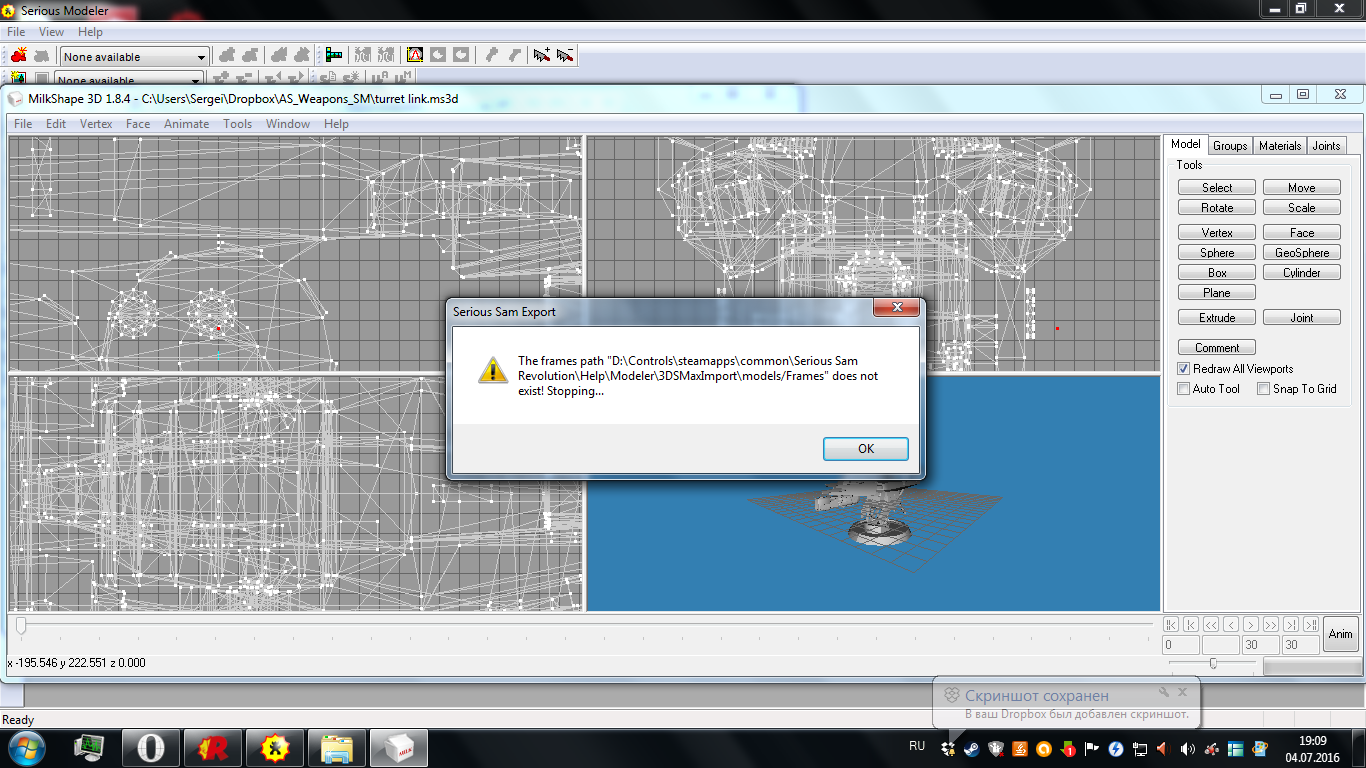
Task: Click the current frame field showing 0
Action: click(x=1181, y=645)
